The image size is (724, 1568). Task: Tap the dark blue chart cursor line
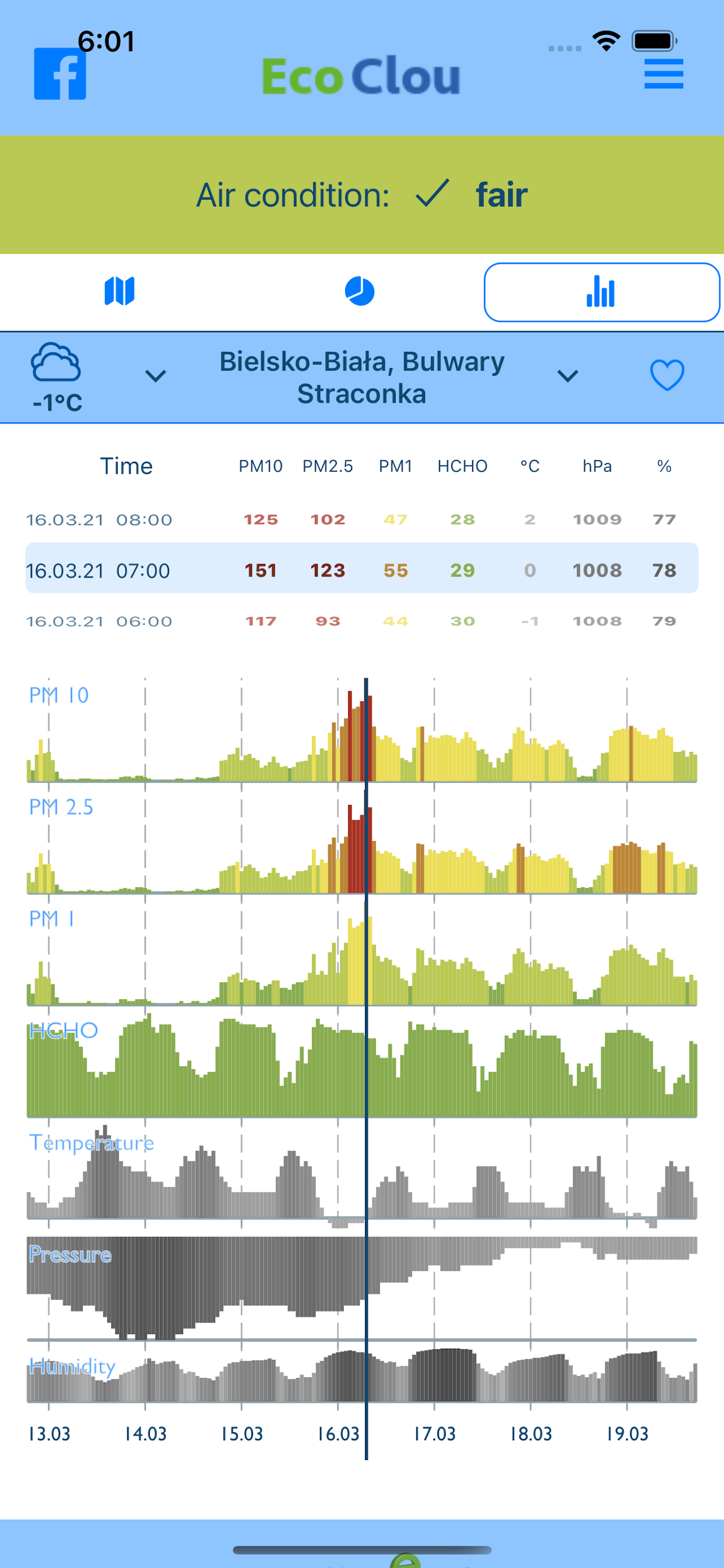(x=366, y=1068)
